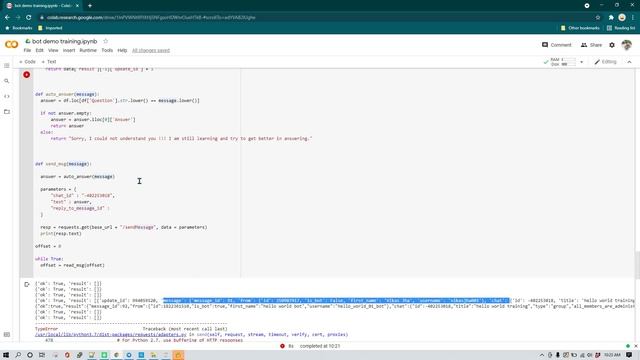Image resolution: width=640 pixels, height=360 pixels.
Task: Click the print(resp.text) code line
Action: pos(61,233)
